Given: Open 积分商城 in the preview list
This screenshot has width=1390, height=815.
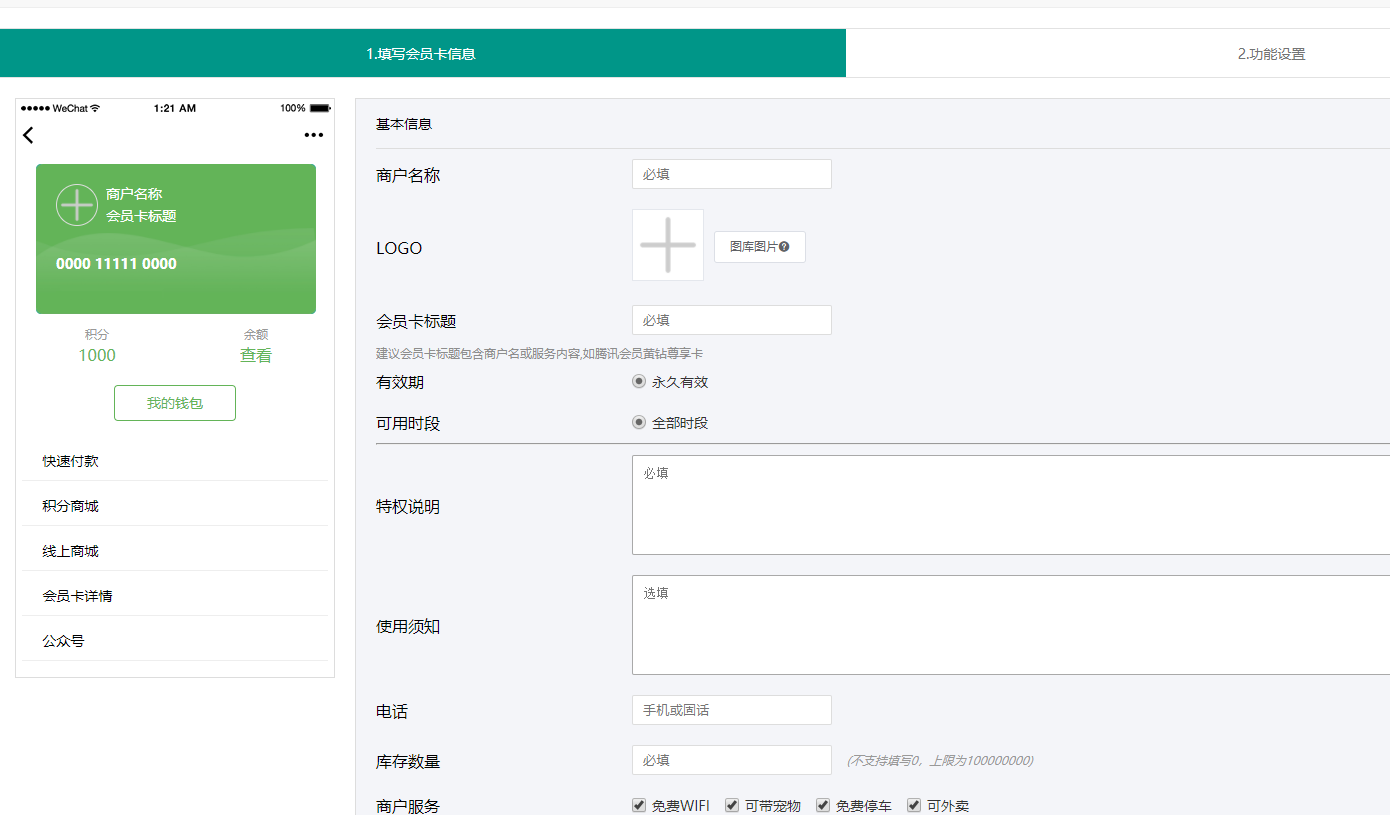Looking at the screenshot, I should pyautogui.click(x=175, y=506).
